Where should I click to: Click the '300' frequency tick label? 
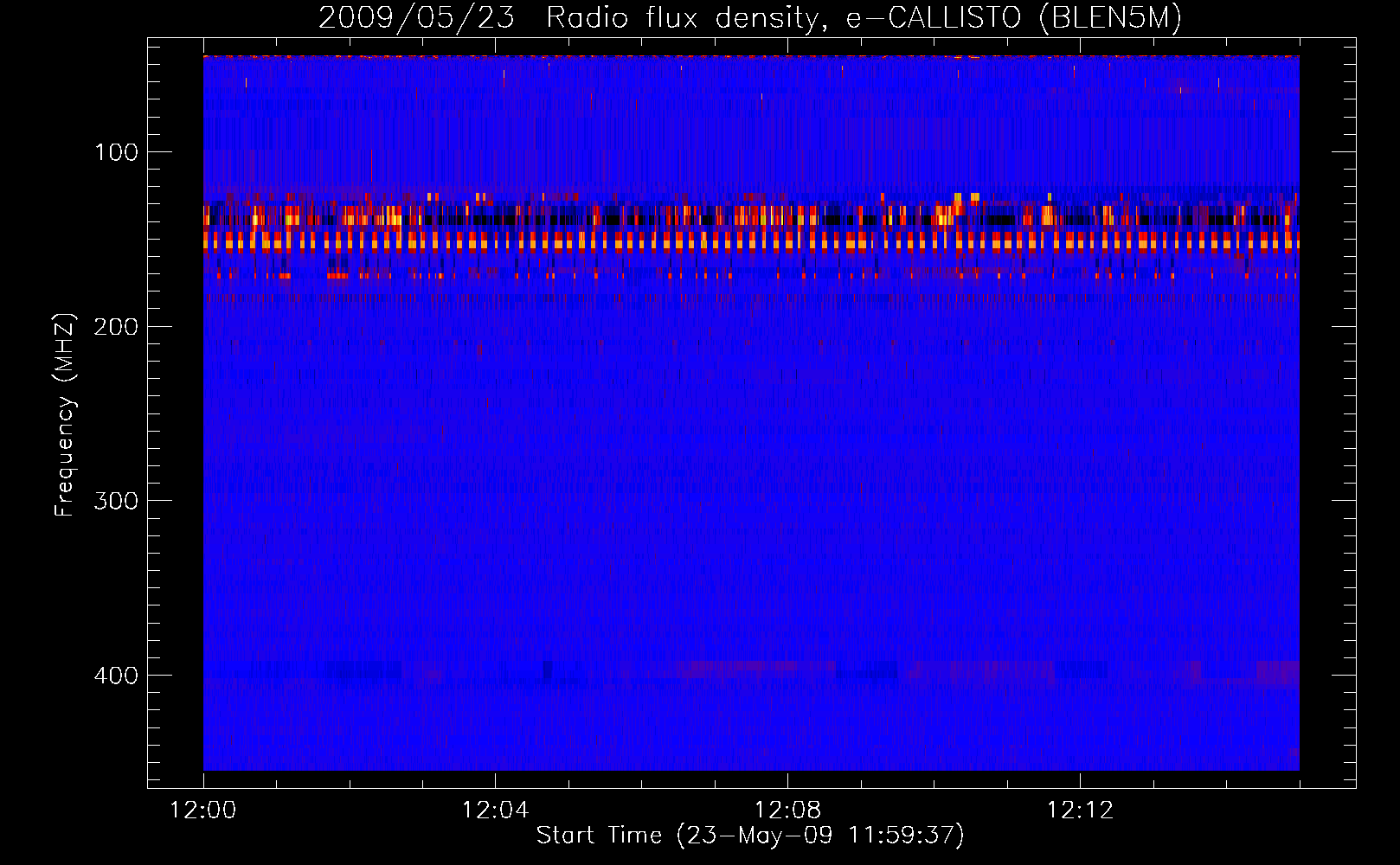tap(117, 501)
